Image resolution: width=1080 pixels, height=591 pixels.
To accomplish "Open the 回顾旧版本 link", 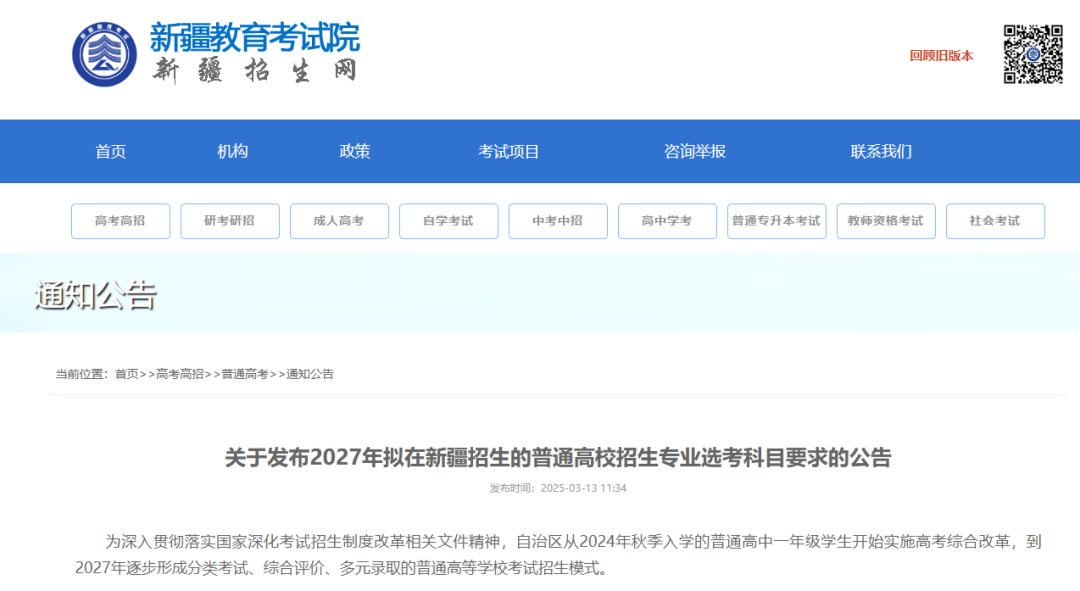I will click(x=941, y=57).
